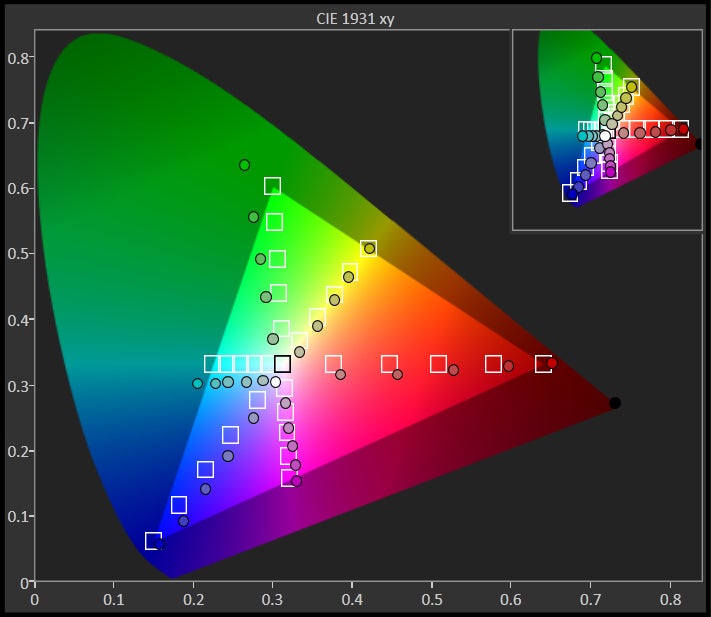This screenshot has height=617, width=711.
Task: Click the "0.4" label on the x-axis
Action: (352, 600)
